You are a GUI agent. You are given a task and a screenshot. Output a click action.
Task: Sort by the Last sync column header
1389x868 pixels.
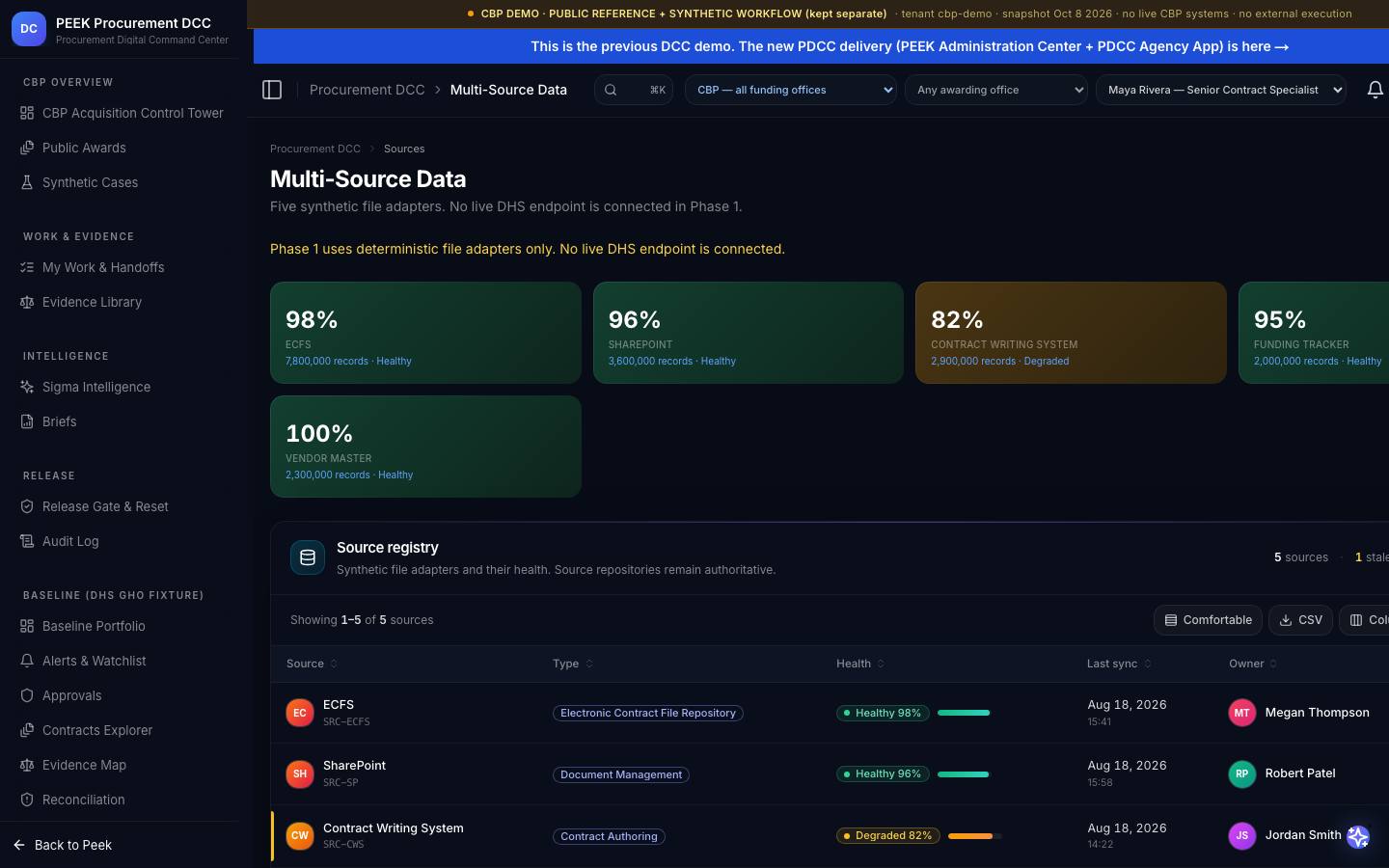pos(1119,664)
